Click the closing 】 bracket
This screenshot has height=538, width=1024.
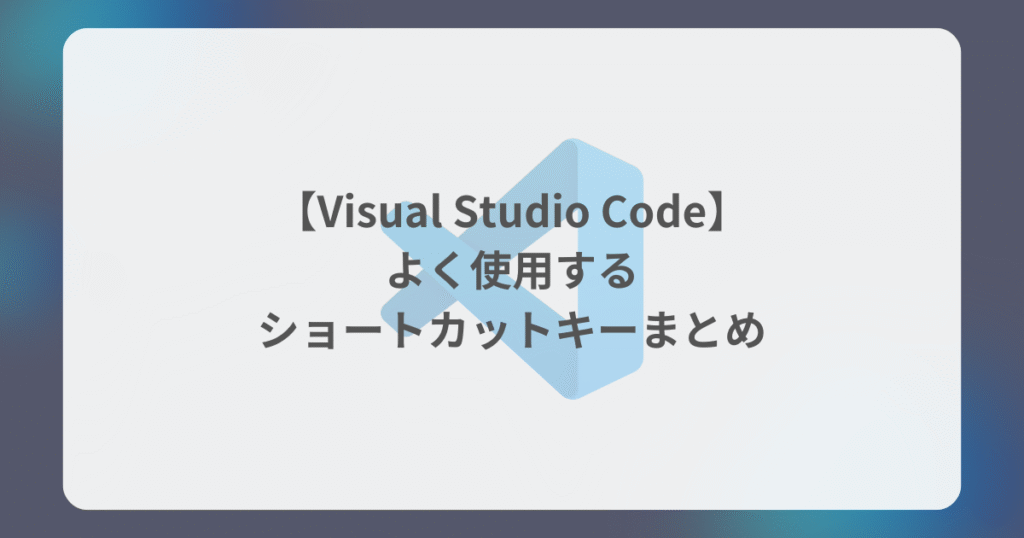click(x=717, y=212)
